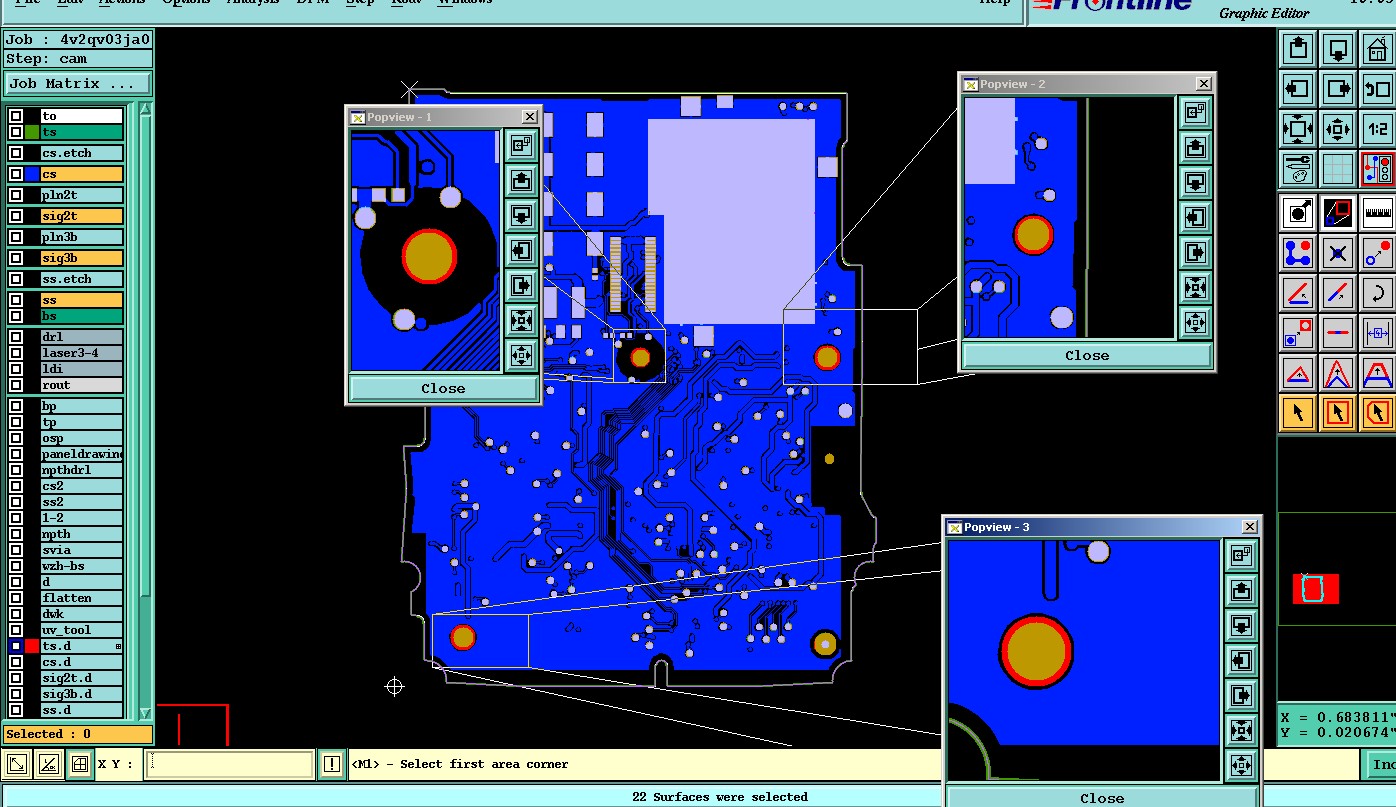The width and height of the screenshot is (1396, 807).
Task: Click the exclamation mark button
Action: coord(333,765)
